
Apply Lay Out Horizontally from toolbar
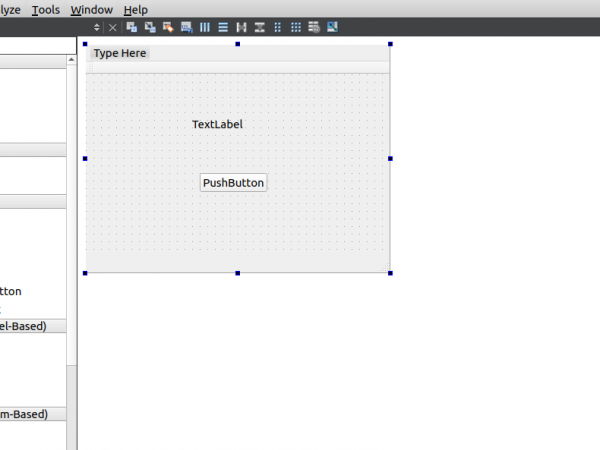(205, 27)
